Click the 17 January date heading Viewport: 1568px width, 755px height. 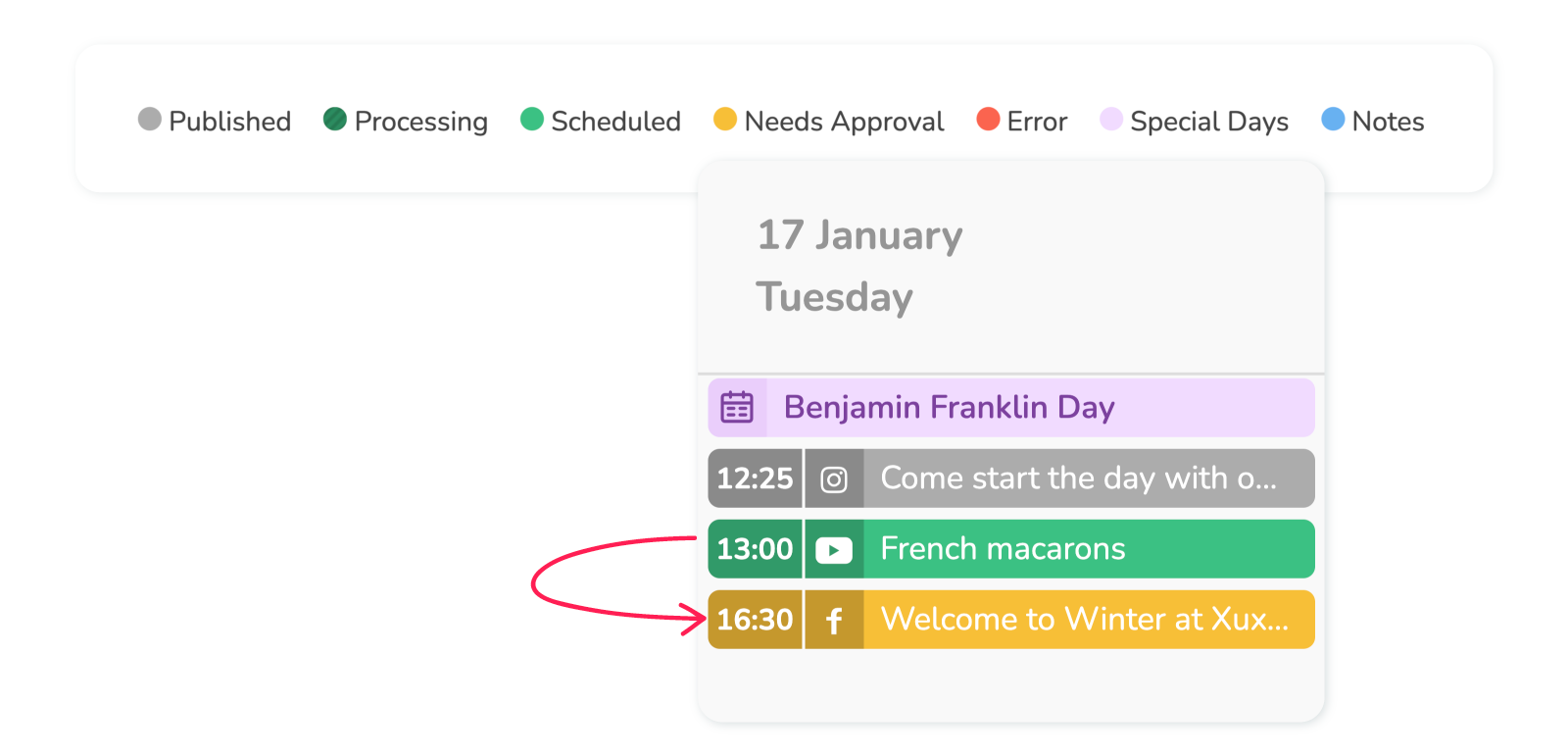click(x=859, y=235)
